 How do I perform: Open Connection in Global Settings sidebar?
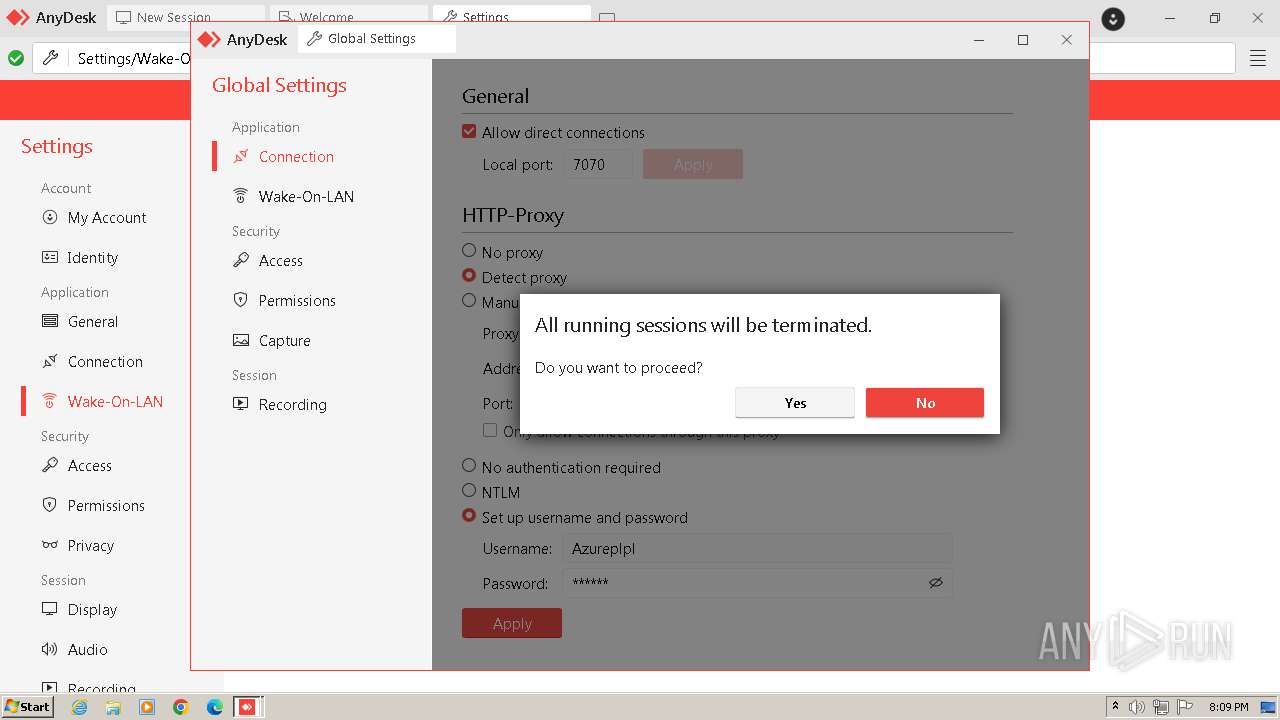tap(296, 156)
